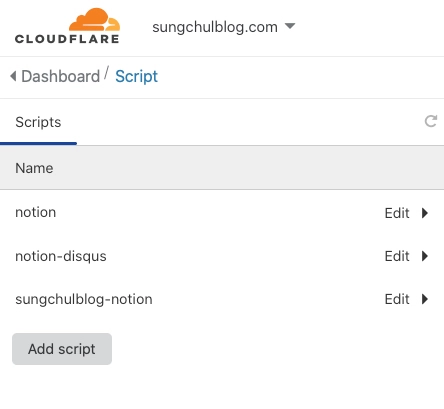Refresh the scripts list
The height and width of the screenshot is (409, 444).
point(431,121)
